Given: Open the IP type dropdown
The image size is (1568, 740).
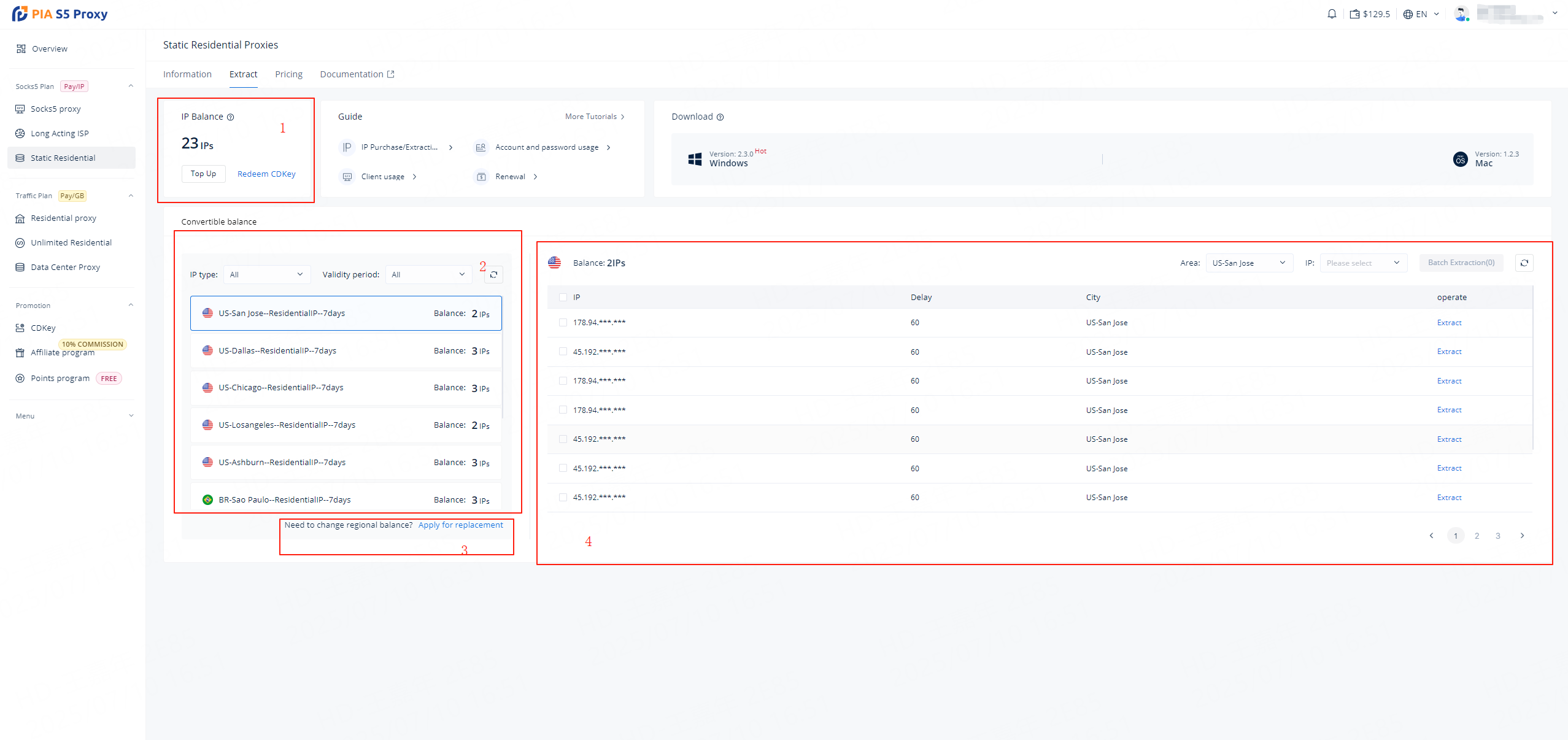Looking at the screenshot, I should pos(266,274).
